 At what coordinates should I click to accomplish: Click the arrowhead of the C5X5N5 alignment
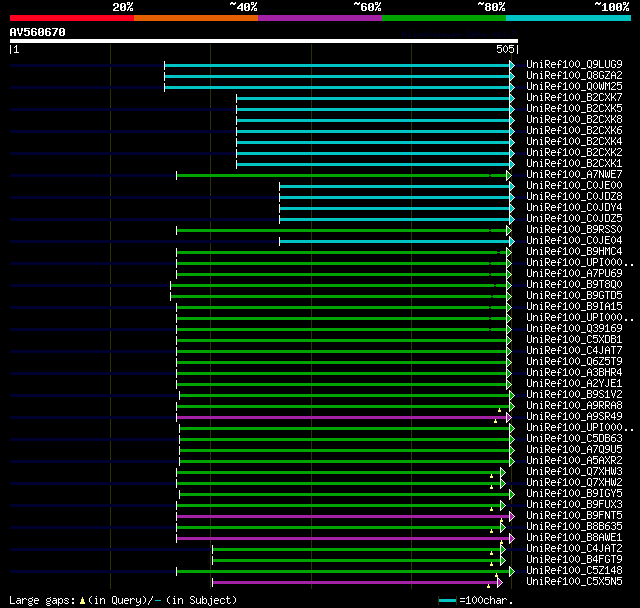click(499, 582)
